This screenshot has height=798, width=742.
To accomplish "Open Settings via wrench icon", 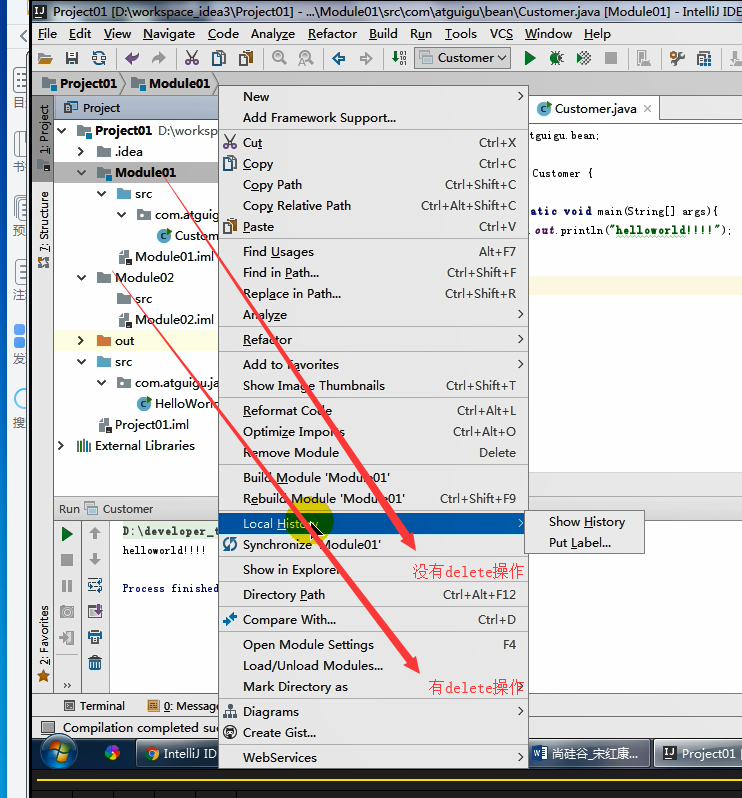I will pyautogui.click(x=677, y=59).
